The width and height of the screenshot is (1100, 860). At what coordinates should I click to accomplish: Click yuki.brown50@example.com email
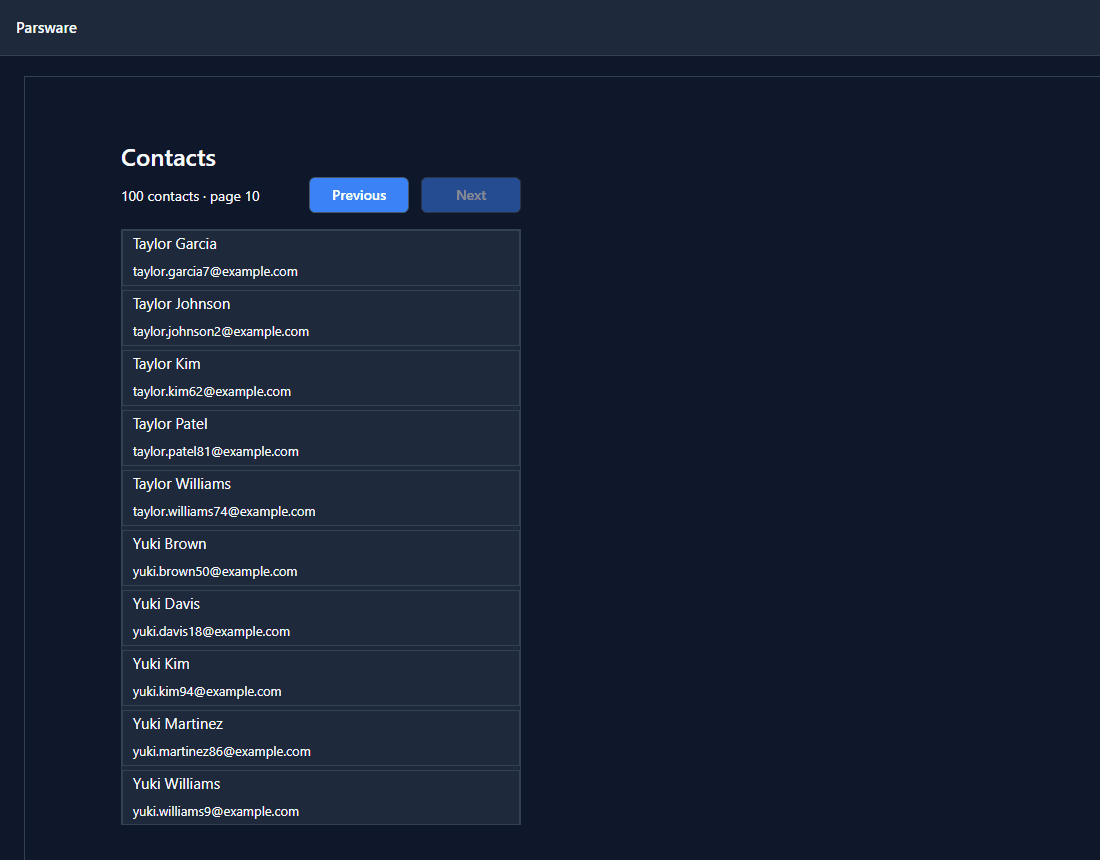point(215,572)
